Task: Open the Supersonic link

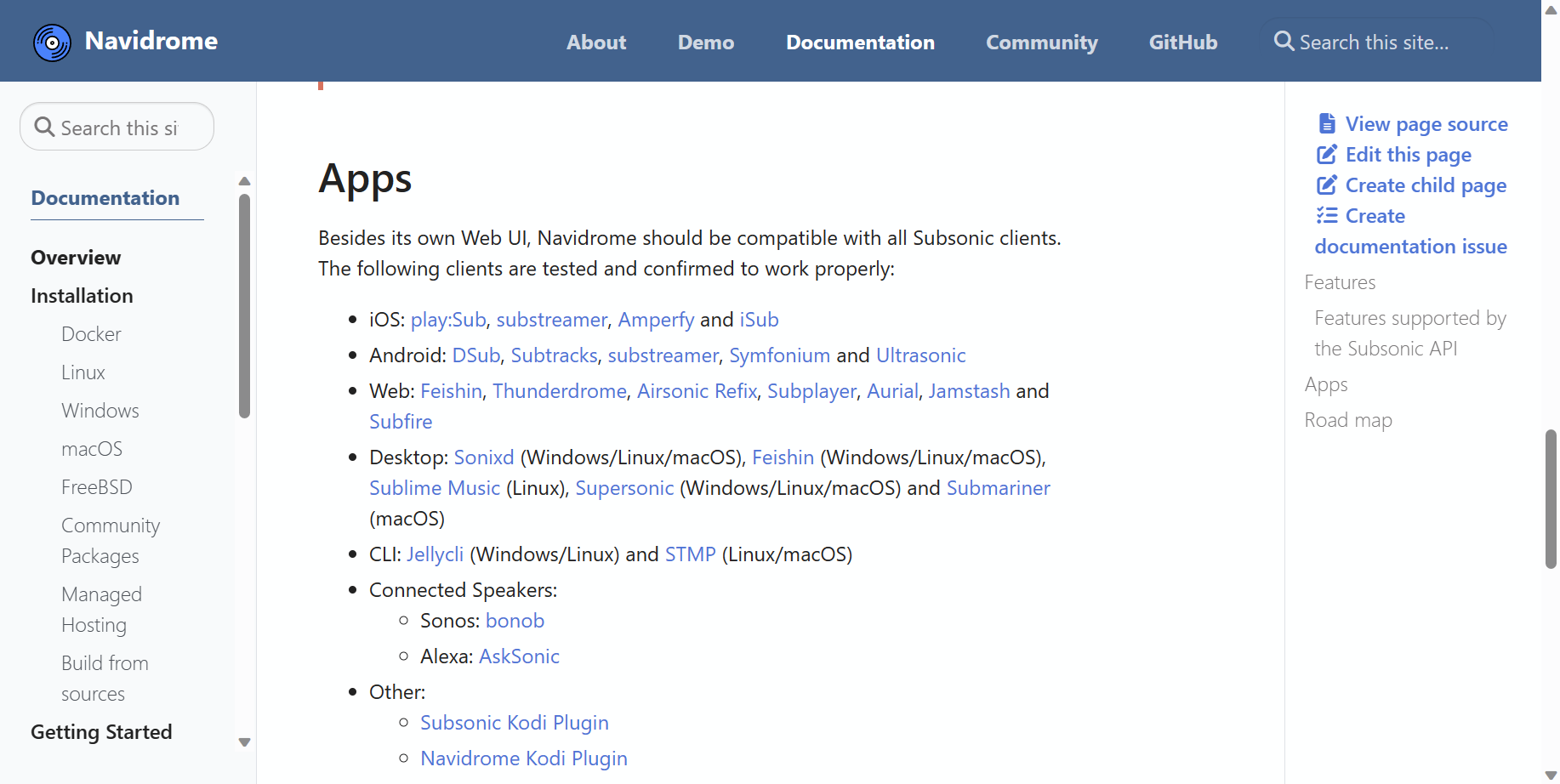Action: pos(624,488)
